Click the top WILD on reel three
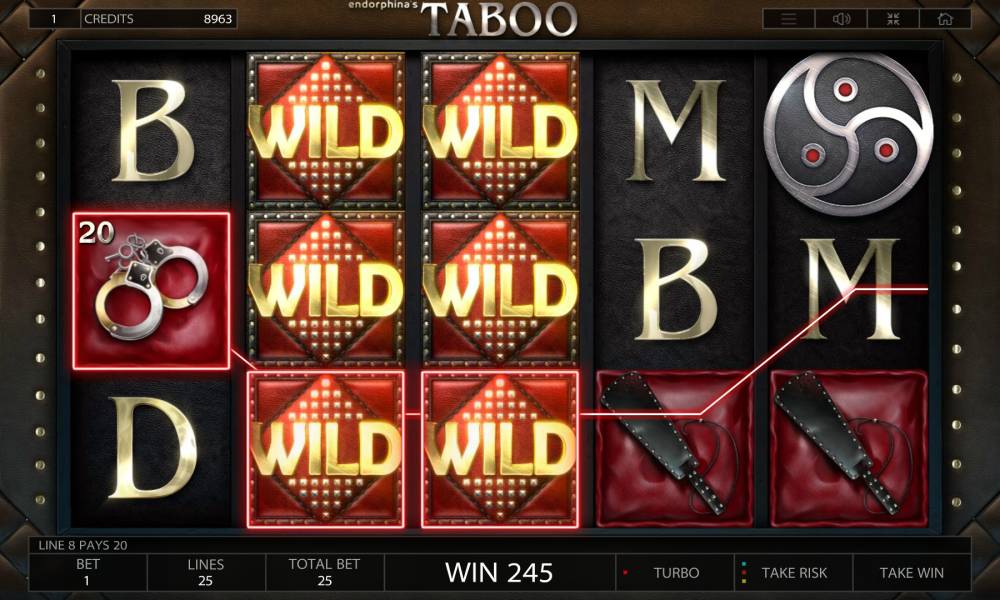This screenshot has height=600, width=1000. tap(500, 131)
